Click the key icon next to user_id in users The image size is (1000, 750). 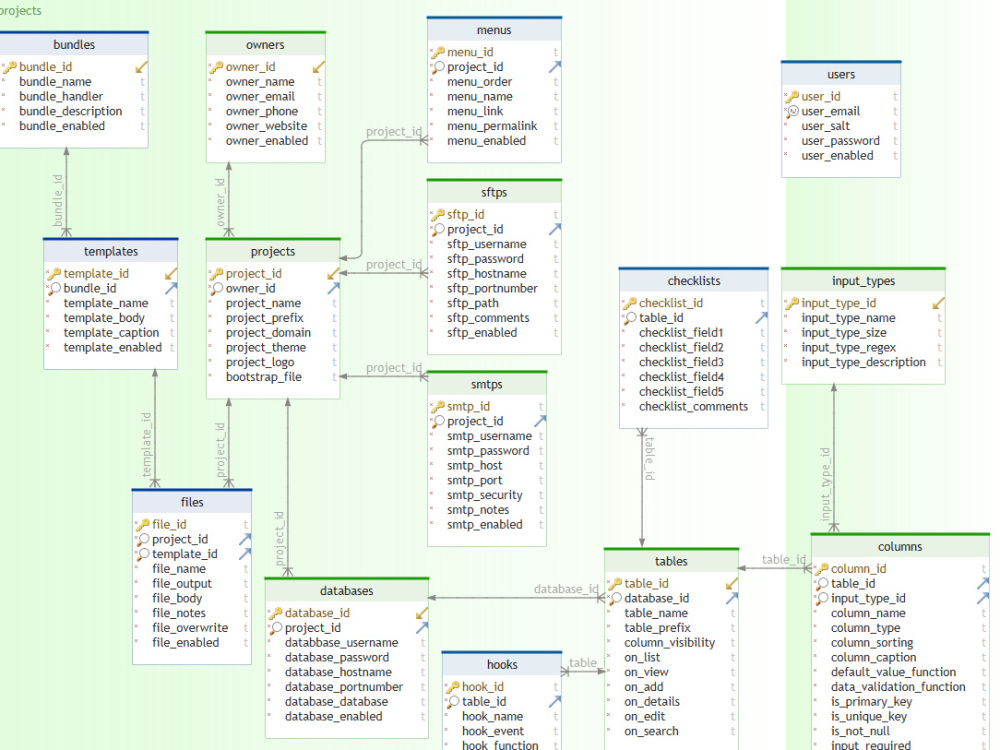click(x=790, y=96)
